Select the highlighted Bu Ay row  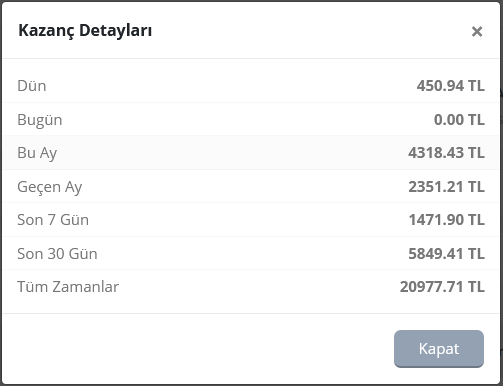[x=251, y=153]
